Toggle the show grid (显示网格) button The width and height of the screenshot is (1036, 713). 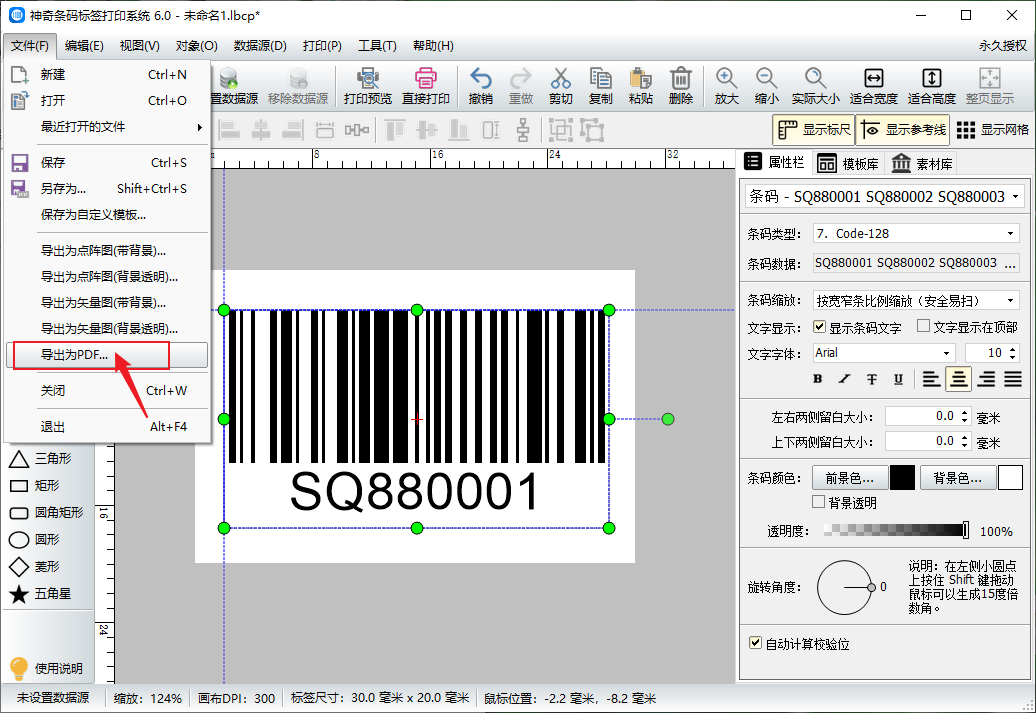992,130
